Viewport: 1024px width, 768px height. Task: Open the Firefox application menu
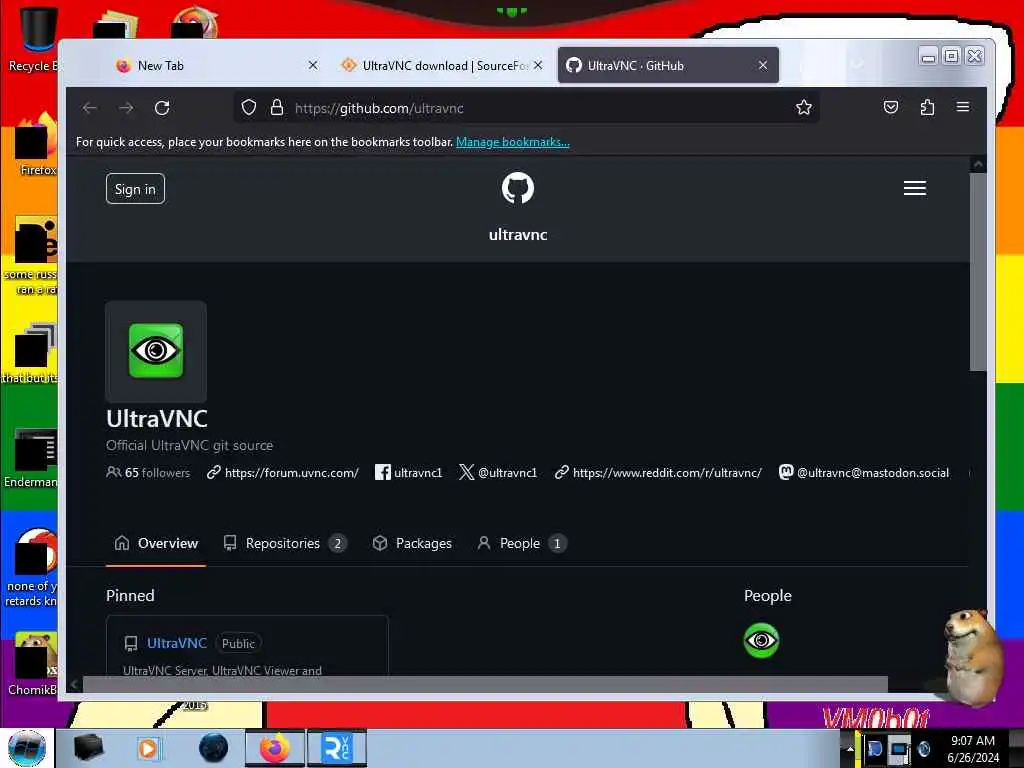pos(963,107)
